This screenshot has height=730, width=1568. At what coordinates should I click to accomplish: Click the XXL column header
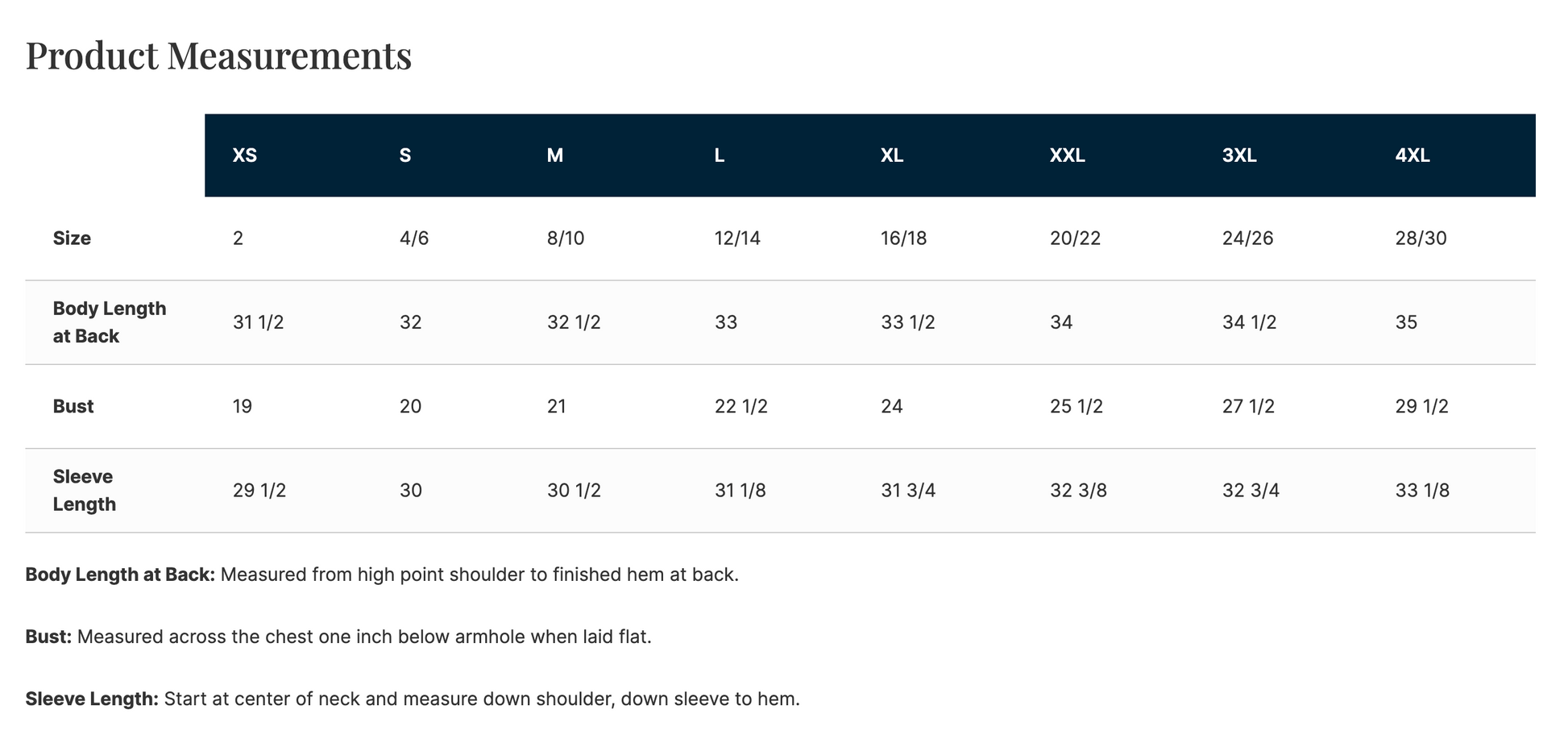1068,156
